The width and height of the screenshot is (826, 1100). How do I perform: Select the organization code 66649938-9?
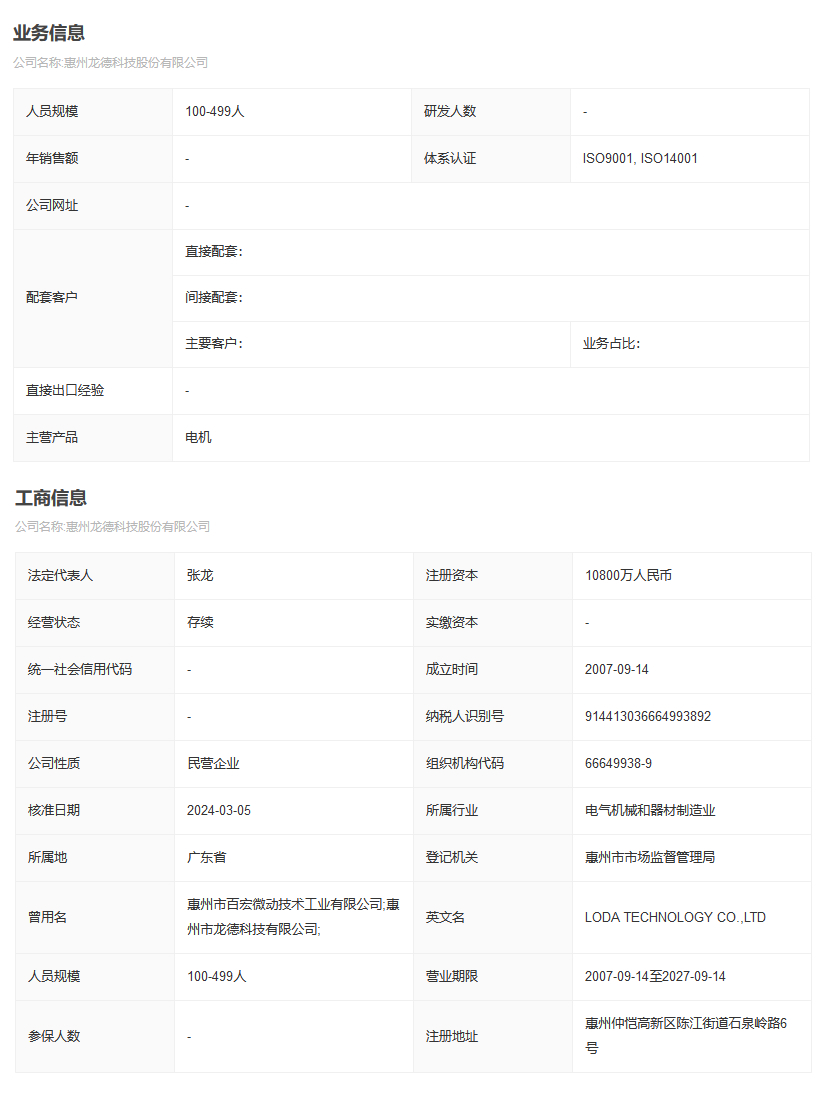(618, 764)
